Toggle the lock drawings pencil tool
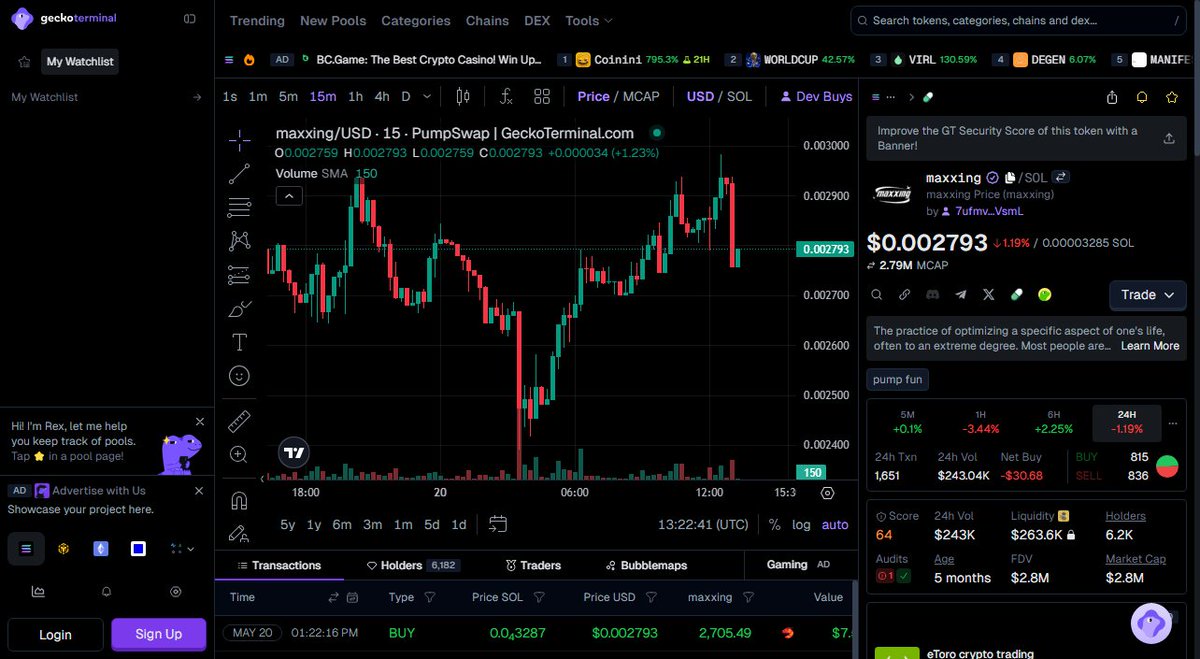Viewport: 1200px width, 659px height. tap(239, 533)
